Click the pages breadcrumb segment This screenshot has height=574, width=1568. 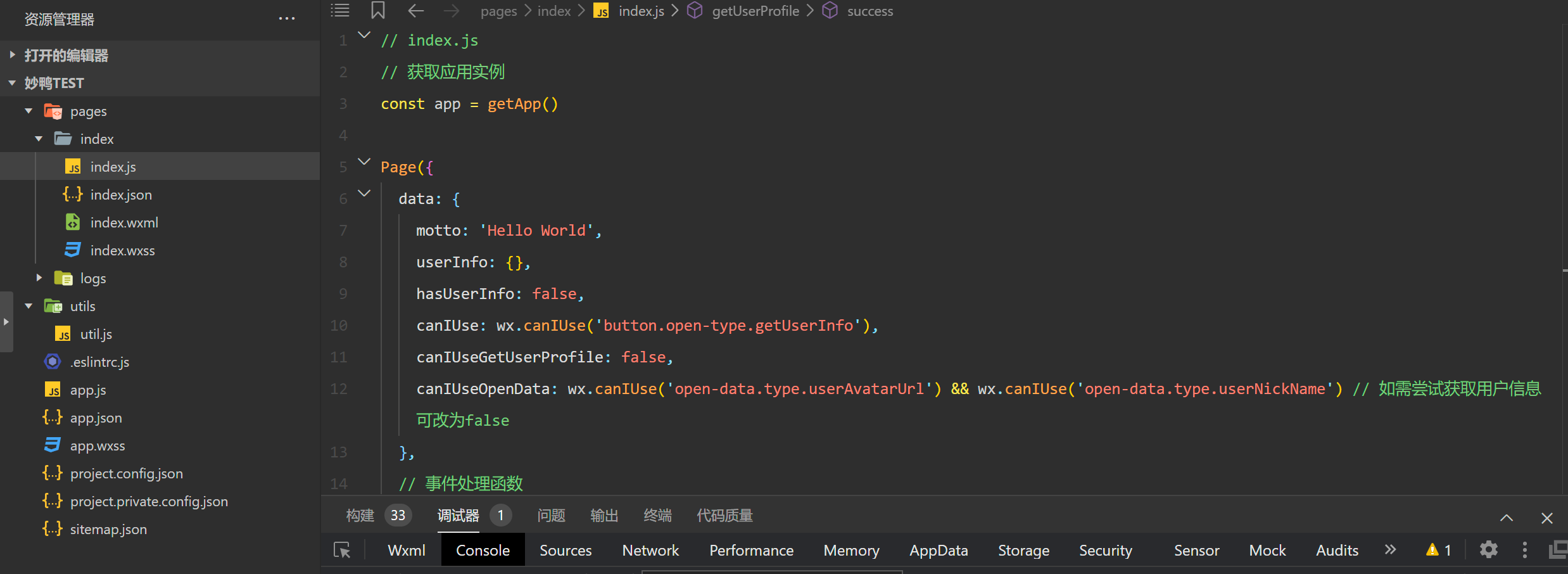coord(498,11)
